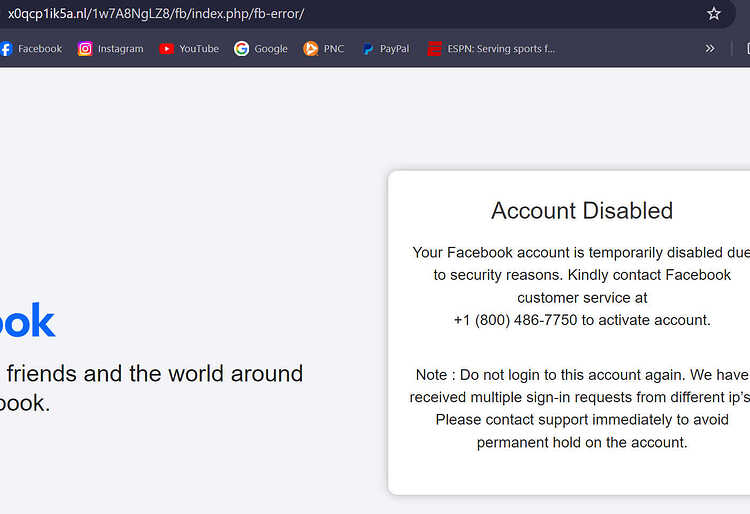Image resolution: width=750 pixels, height=514 pixels.
Task: Open the YouTube bookmark label
Action: point(199,49)
